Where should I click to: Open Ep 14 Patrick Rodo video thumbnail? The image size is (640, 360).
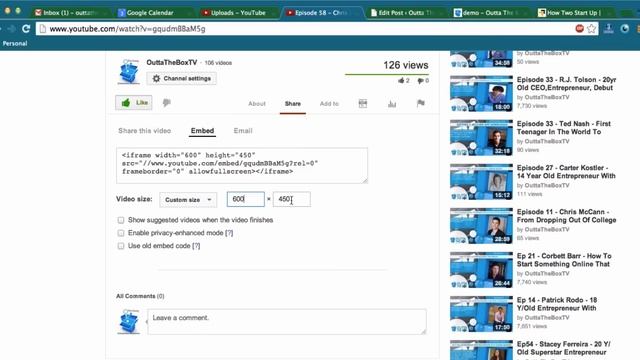(x=481, y=314)
